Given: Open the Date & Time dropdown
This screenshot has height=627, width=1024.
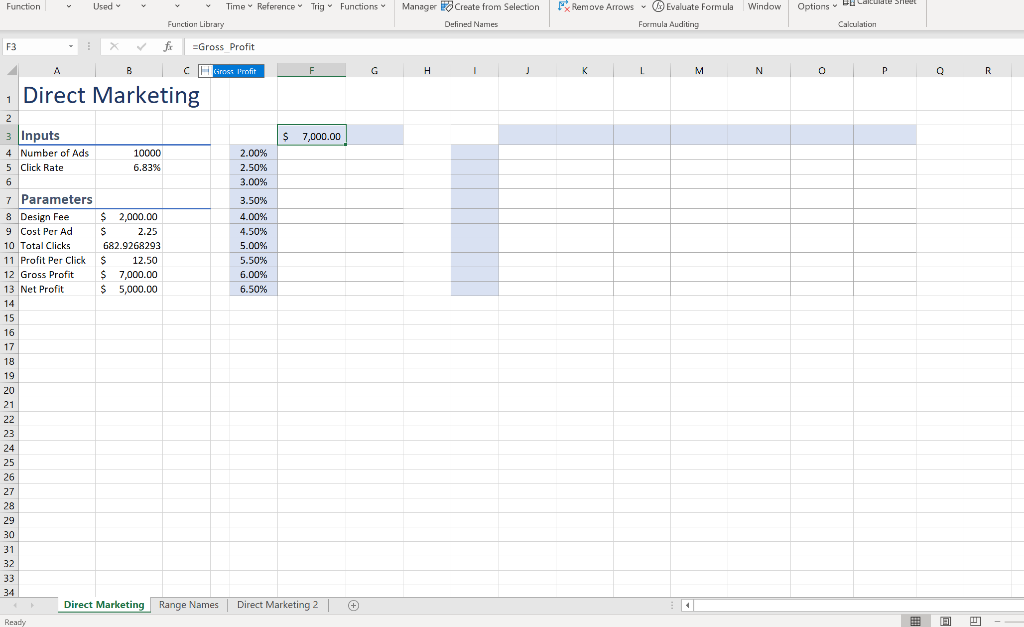Looking at the screenshot, I should (250, 7).
